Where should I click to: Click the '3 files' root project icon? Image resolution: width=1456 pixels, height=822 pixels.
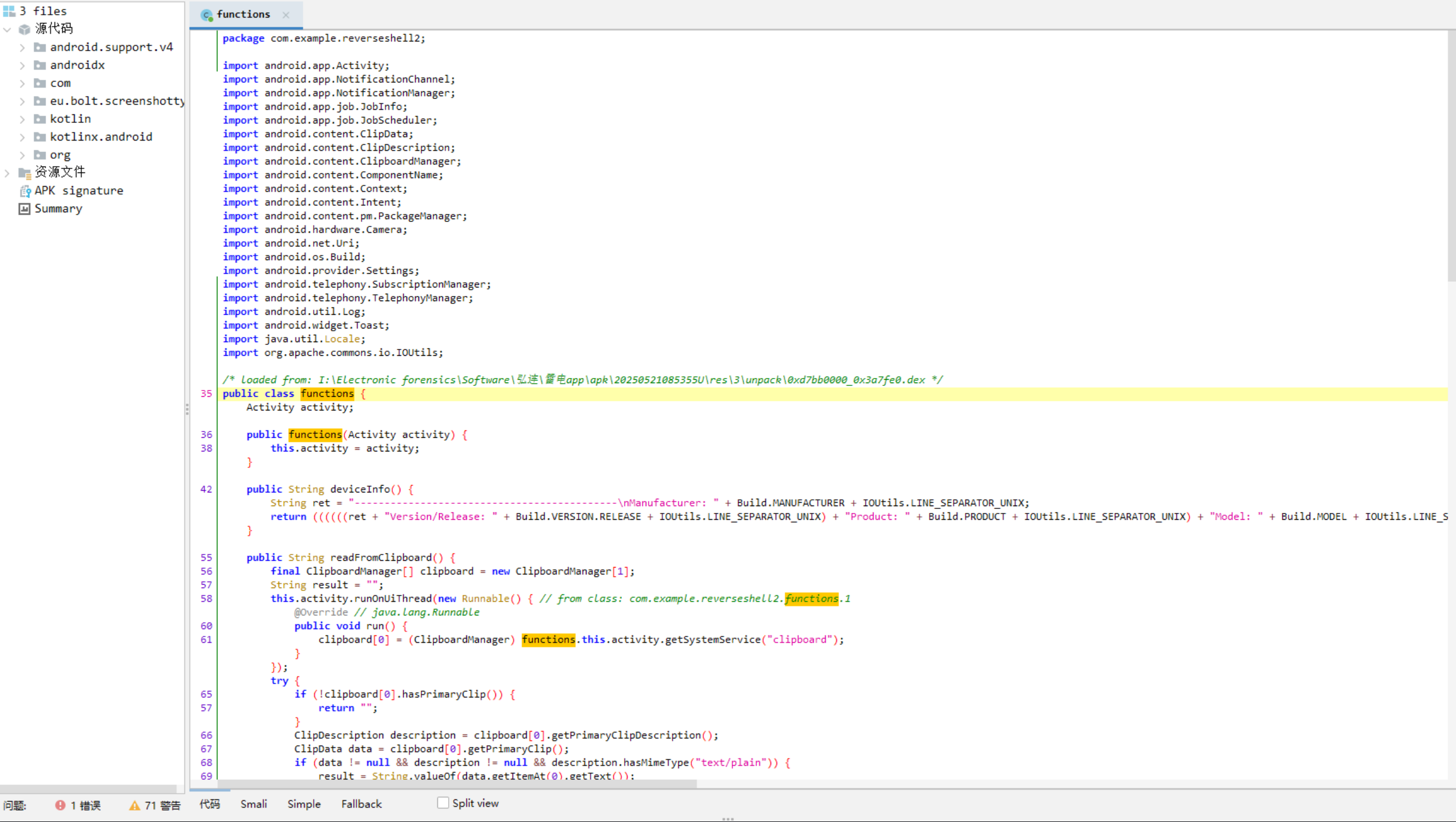[x=9, y=11]
